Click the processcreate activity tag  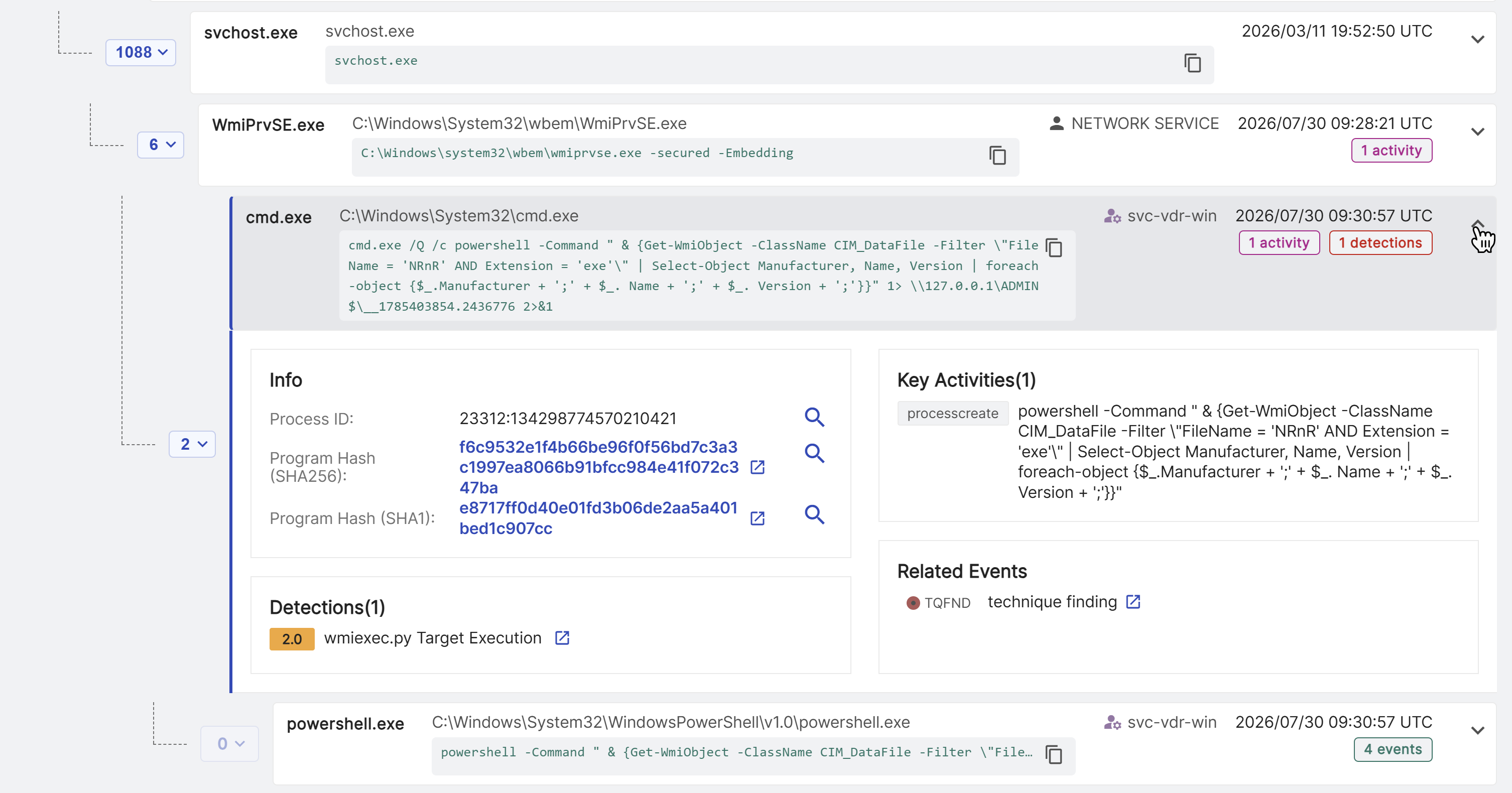(952, 413)
